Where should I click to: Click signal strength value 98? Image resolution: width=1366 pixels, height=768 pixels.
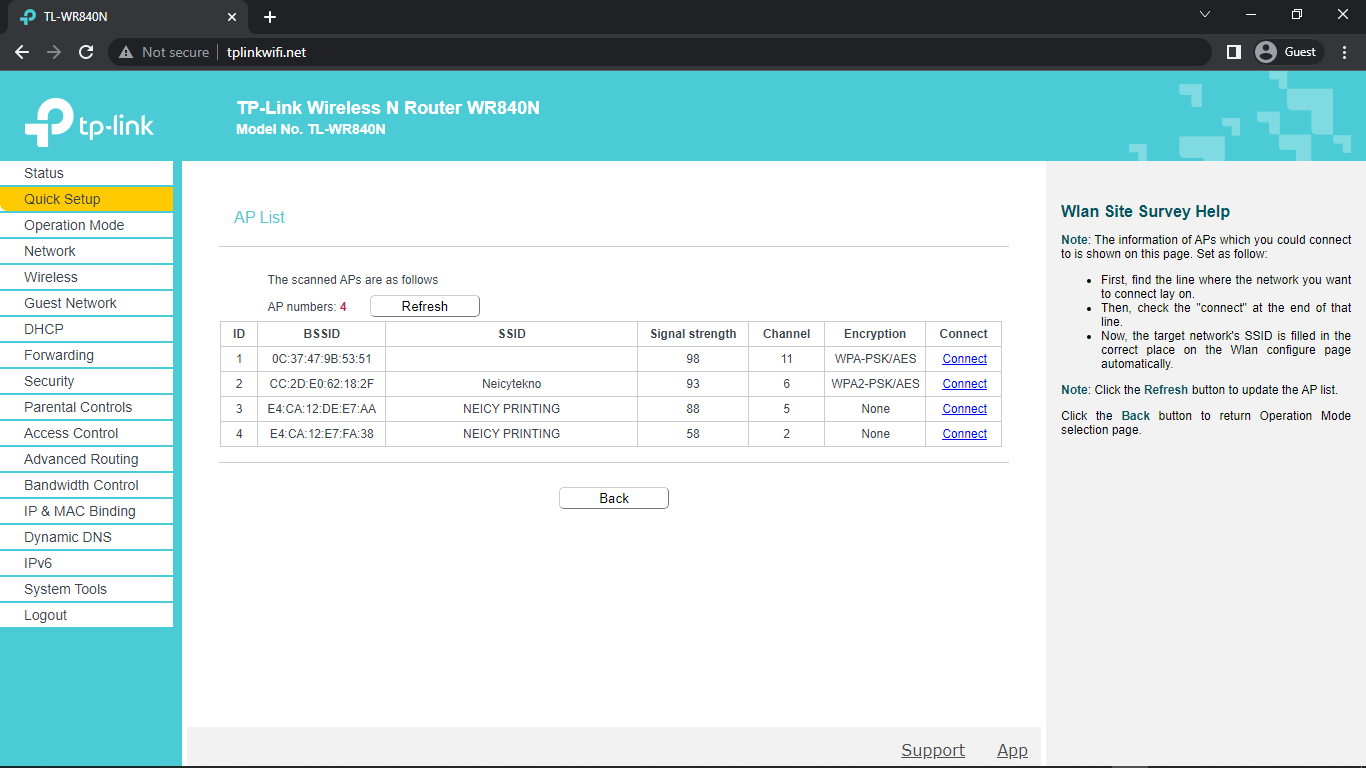693,359
